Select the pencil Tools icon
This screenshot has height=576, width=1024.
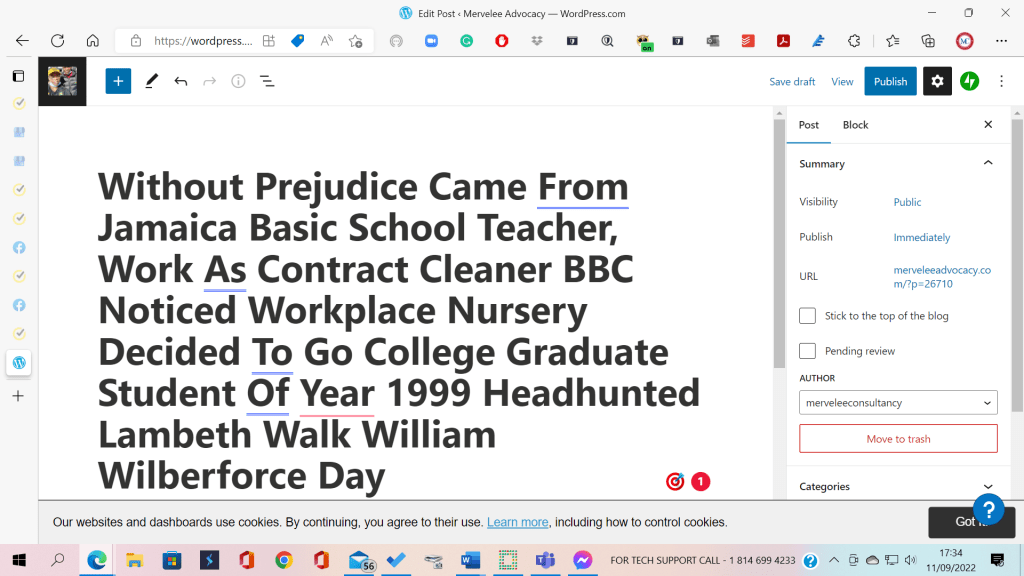point(151,81)
